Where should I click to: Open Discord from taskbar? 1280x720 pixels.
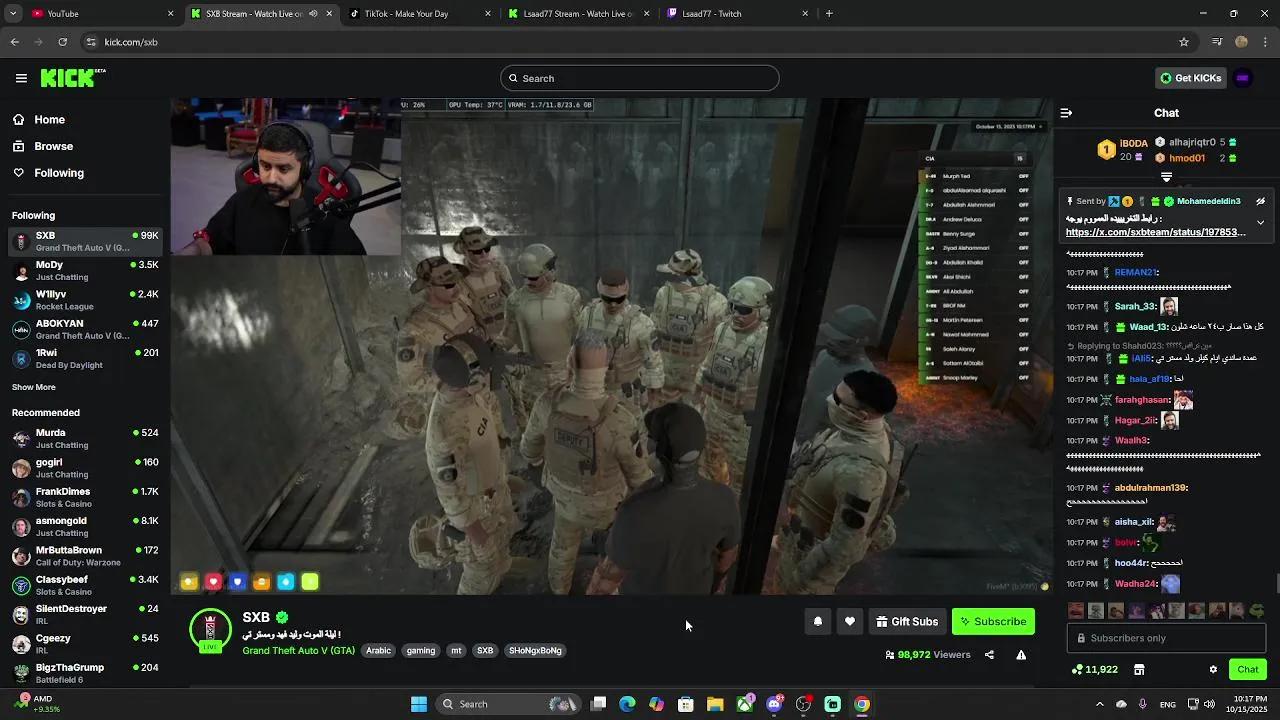(774, 704)
